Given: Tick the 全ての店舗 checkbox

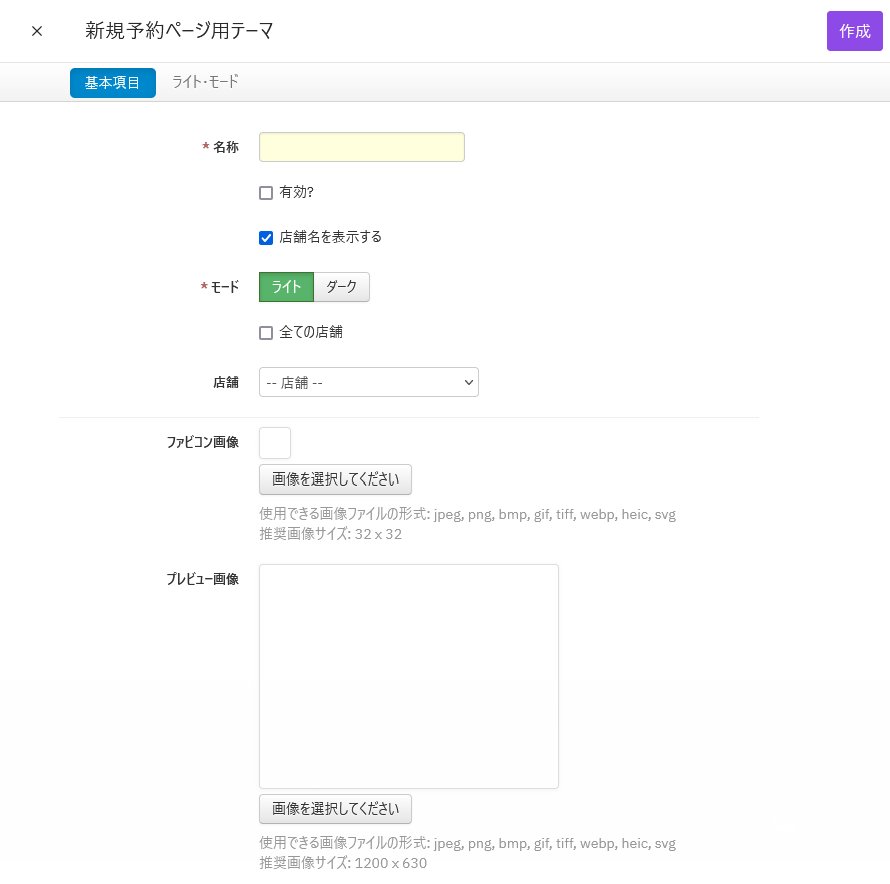Looking at the screenshot, I should [266, 333].
